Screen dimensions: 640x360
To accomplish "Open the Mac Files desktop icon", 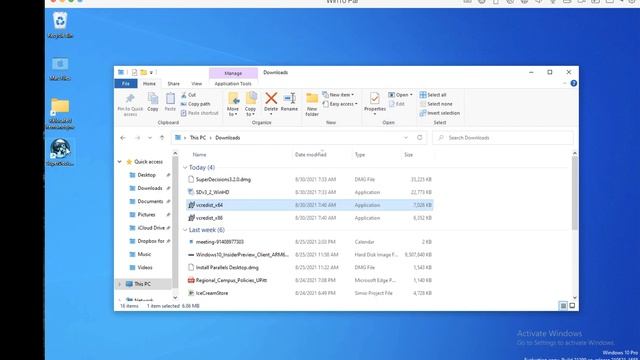I will pyautogui.click(x=60, y=68).
